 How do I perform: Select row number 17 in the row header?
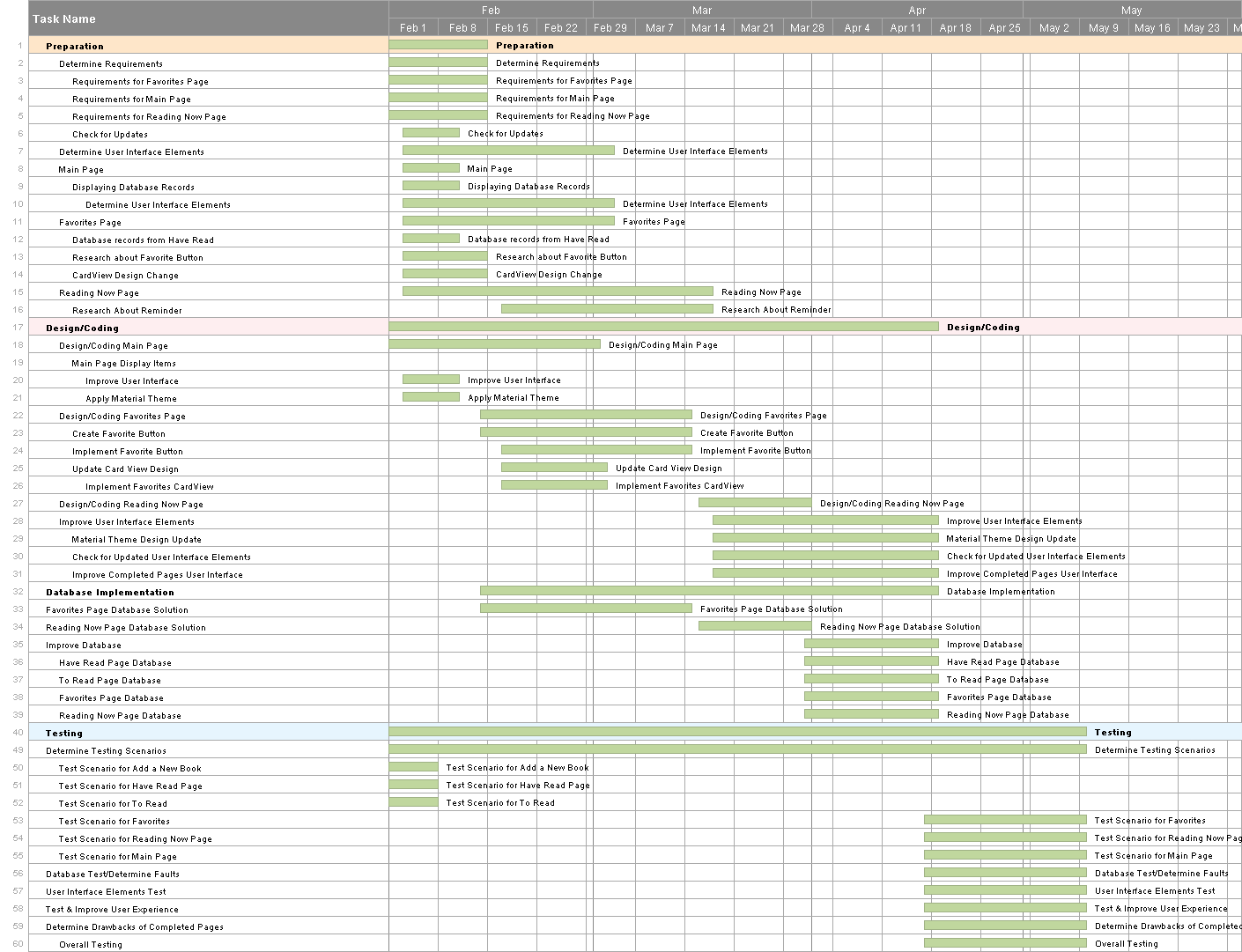point(18,328)
